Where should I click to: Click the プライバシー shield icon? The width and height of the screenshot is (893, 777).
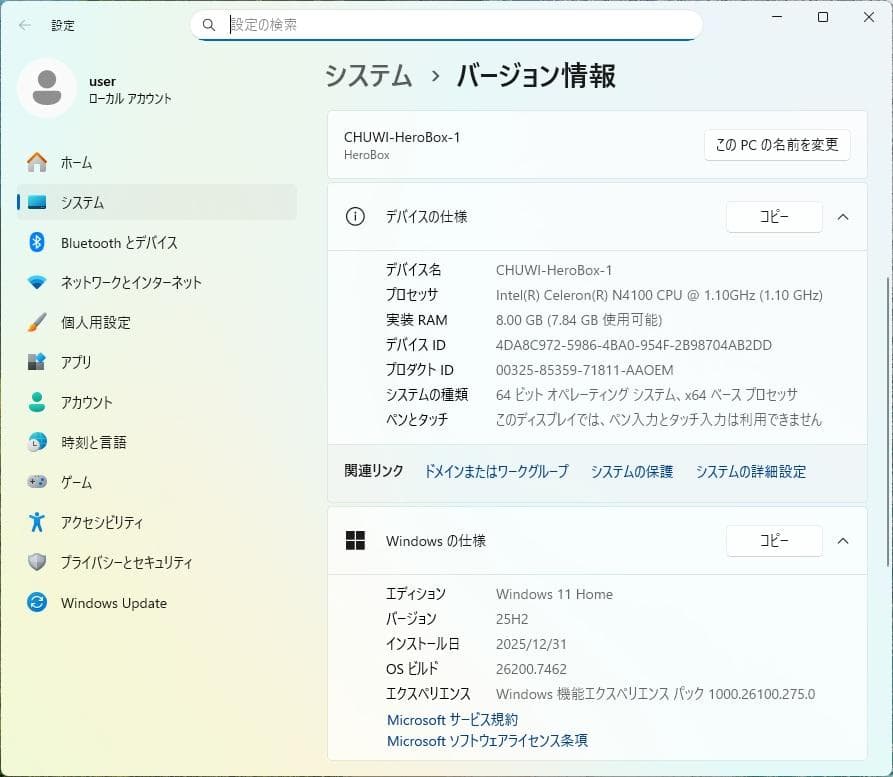click(x=37, y=562)
